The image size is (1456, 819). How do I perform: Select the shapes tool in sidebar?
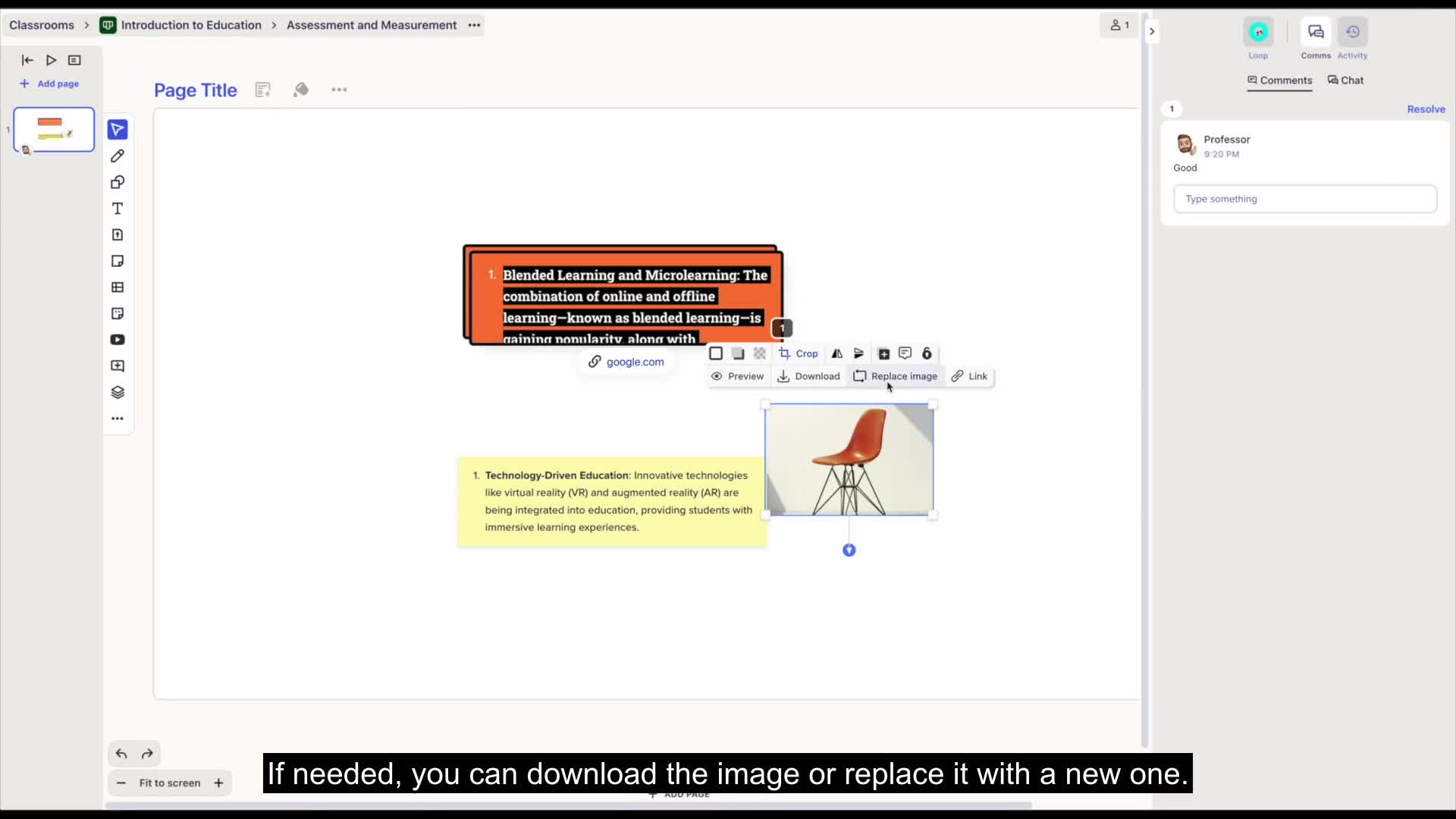pyautogui.click(x=118, y=183)
